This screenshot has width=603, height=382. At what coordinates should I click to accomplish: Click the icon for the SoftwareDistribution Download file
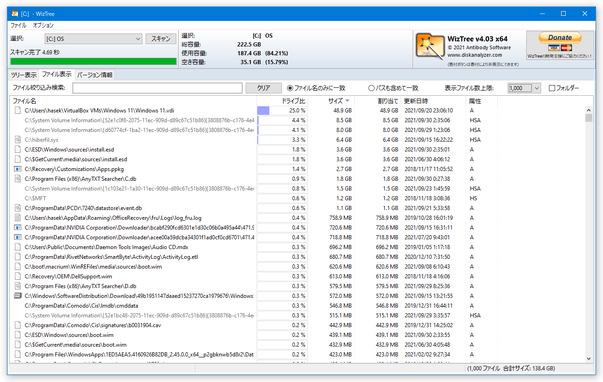tap(17, 296)
